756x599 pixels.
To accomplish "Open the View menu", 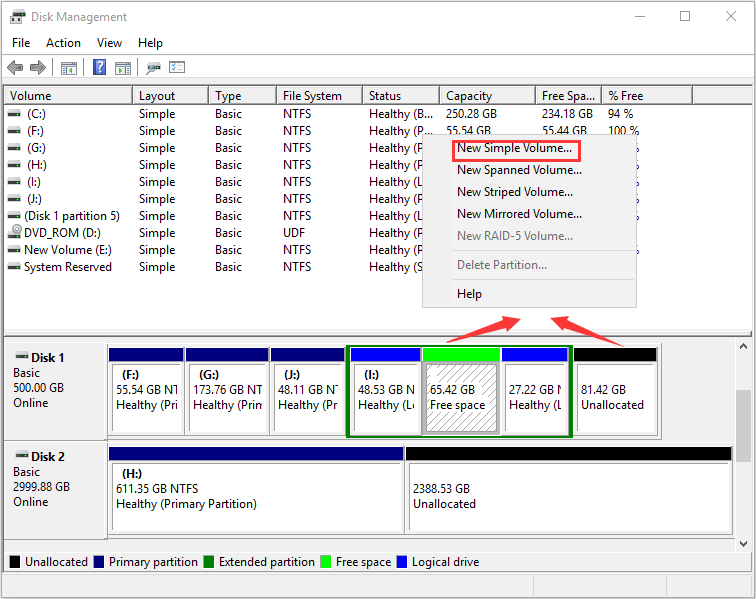I will [x=109, y=43].
